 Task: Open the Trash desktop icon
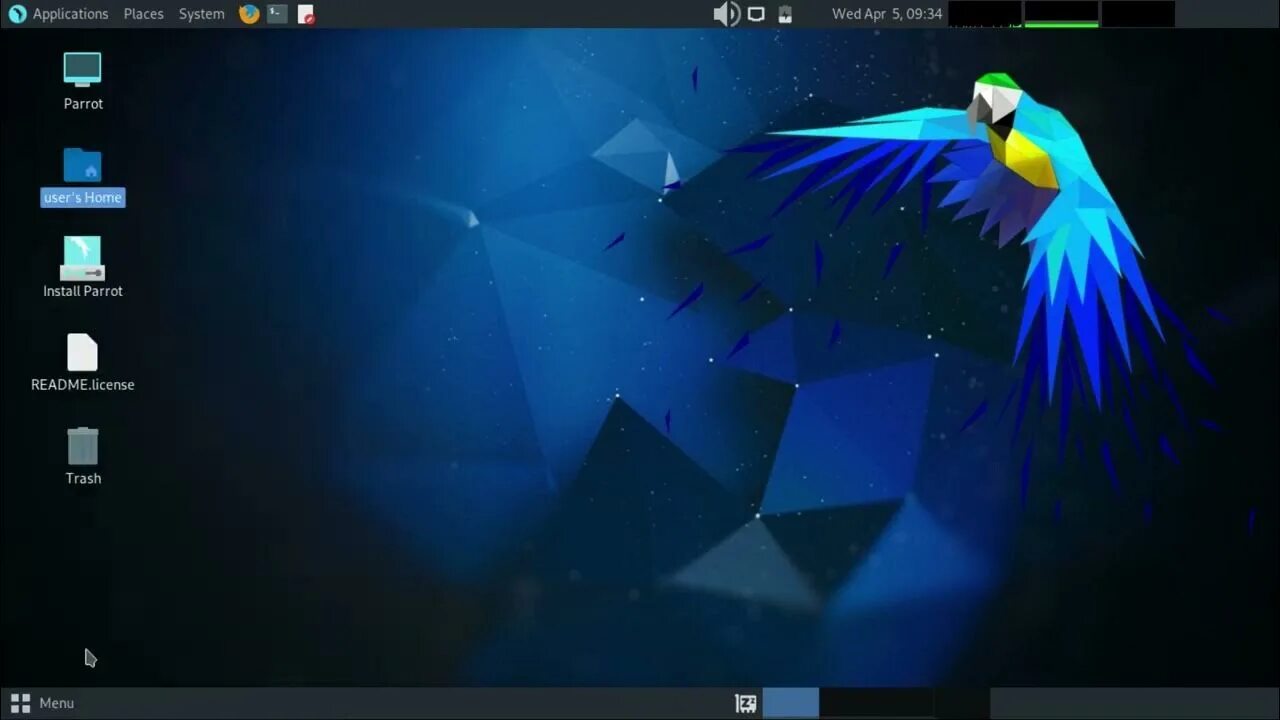tap(82, 446)
